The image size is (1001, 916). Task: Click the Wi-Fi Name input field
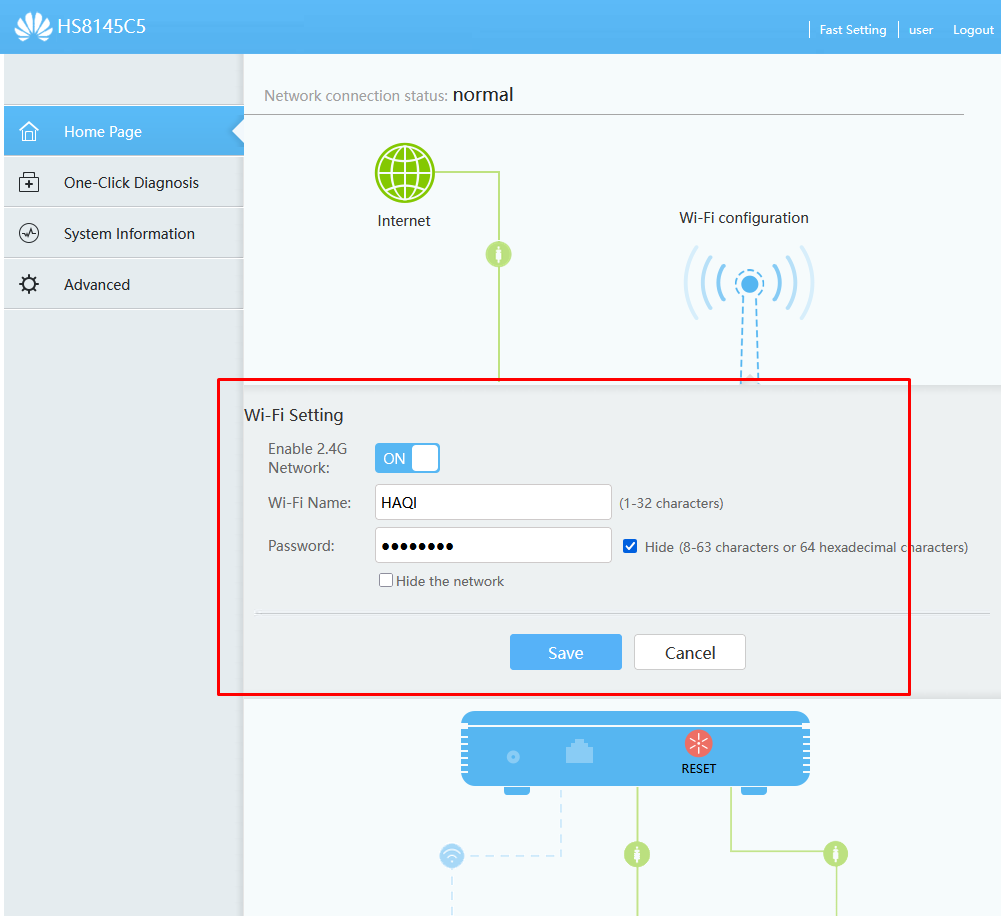coord(493,502)
